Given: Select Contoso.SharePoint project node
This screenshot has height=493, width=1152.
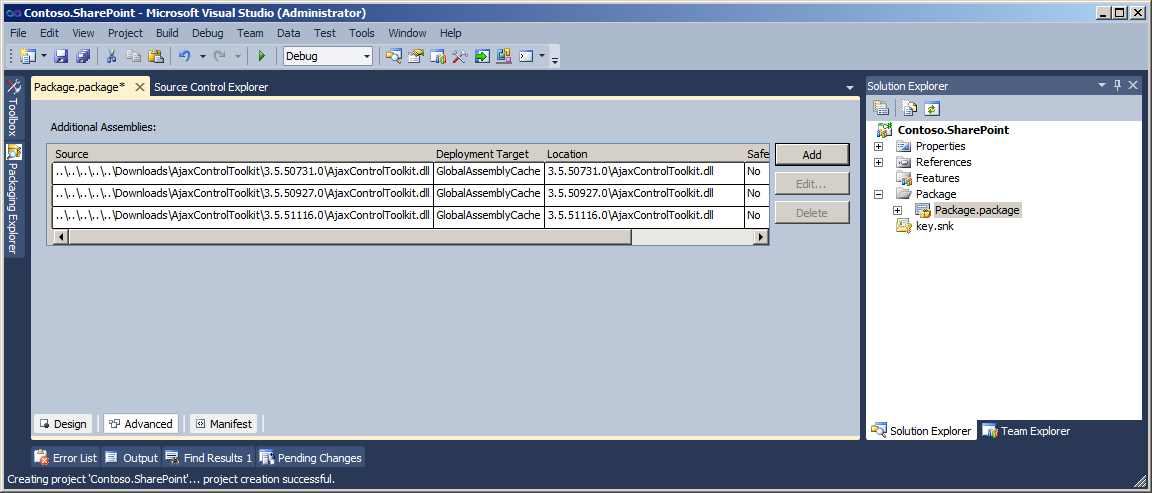Looking at the screenshot, I should [x=953, y=130].
